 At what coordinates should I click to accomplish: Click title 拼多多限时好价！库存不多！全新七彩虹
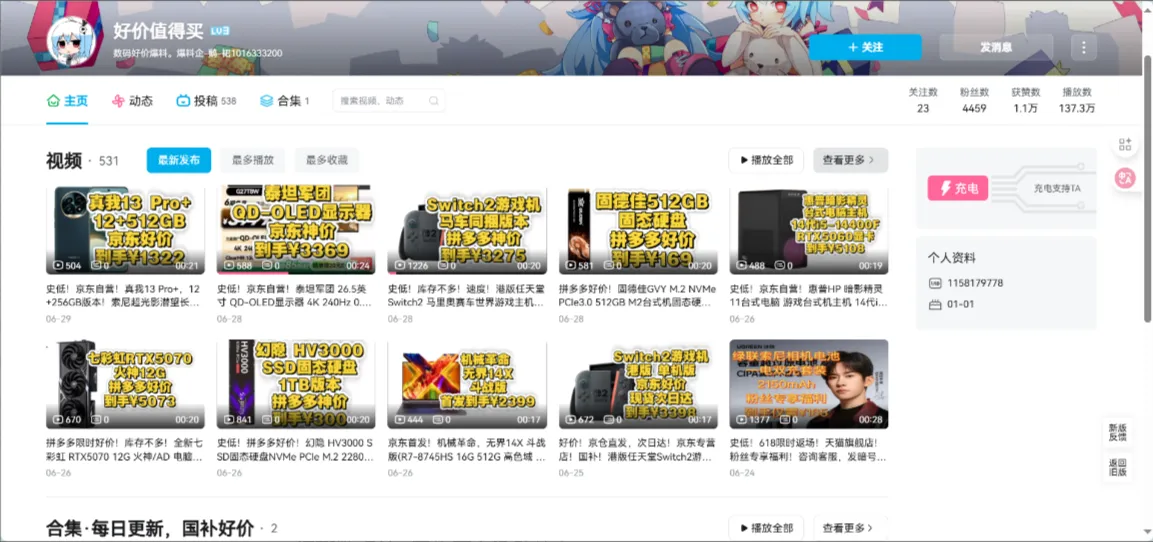(124, 450)
